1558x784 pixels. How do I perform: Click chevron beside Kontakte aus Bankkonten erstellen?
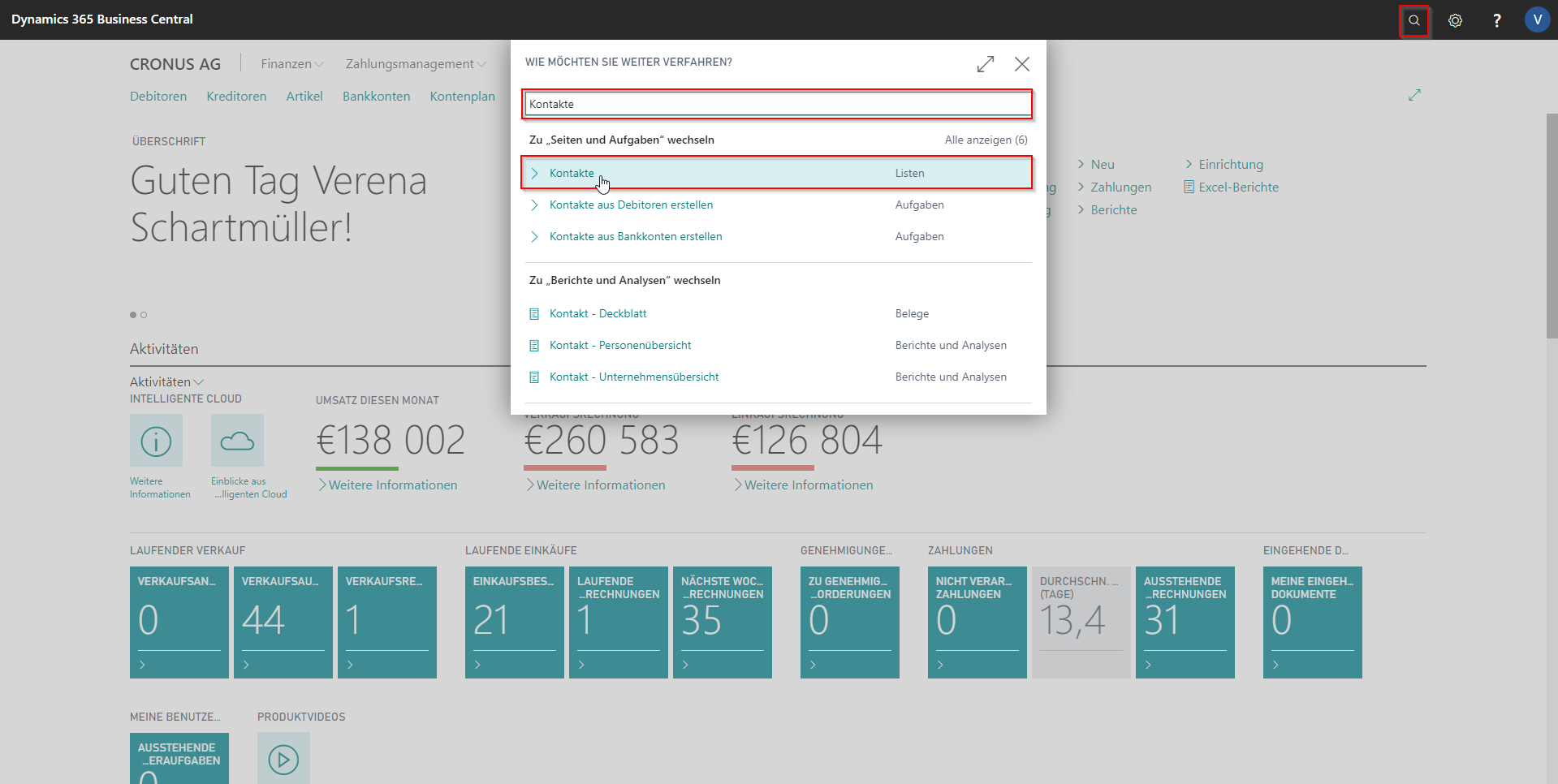click(534, 236)
